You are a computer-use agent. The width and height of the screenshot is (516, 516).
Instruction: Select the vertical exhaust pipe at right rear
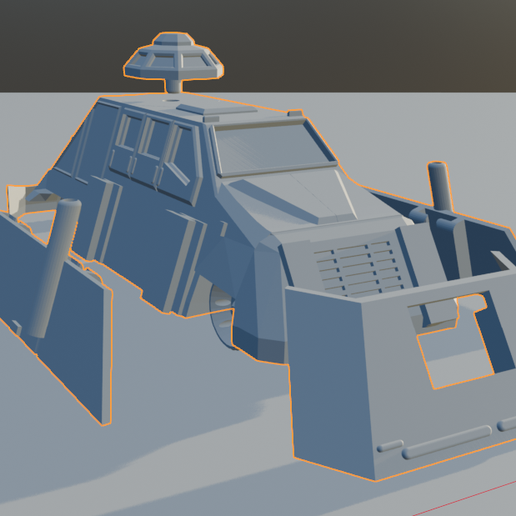click(x=439, y=187)
